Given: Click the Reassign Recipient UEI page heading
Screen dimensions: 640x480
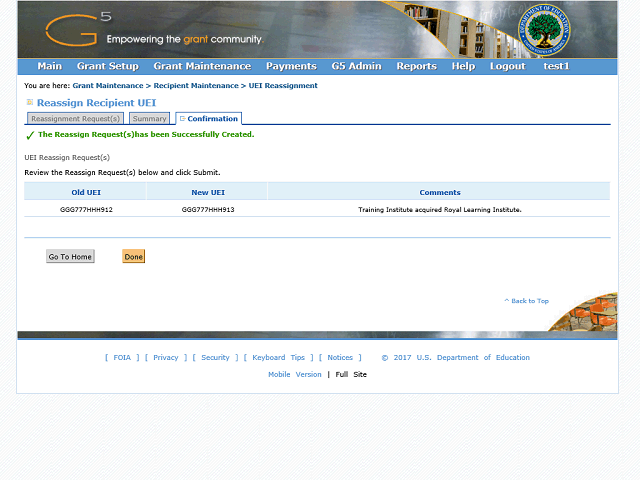Looking at the screenshot, I should point(96,102).
